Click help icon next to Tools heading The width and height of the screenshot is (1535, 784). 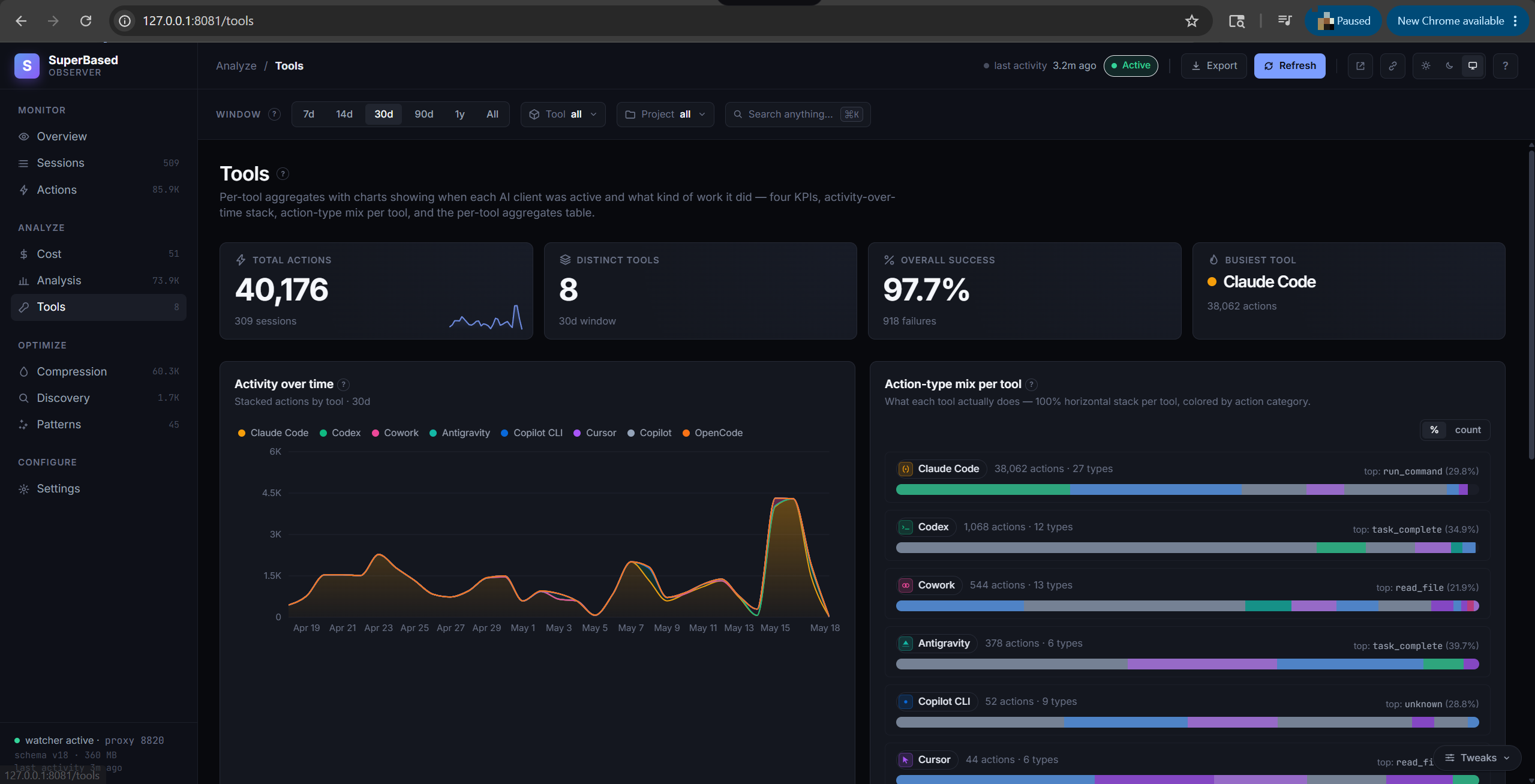[x=283, y=173]
